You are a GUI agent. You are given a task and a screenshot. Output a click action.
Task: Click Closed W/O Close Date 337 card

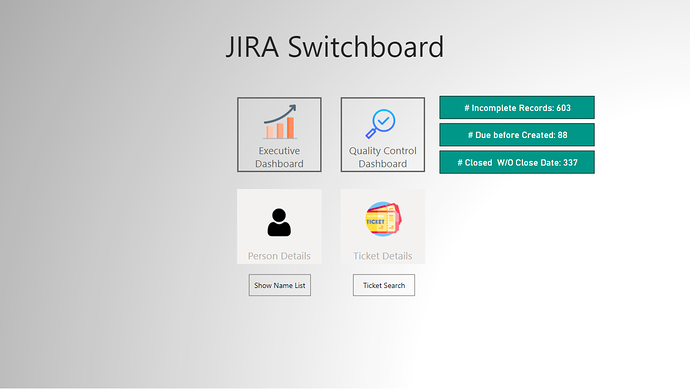coord(517,162)
